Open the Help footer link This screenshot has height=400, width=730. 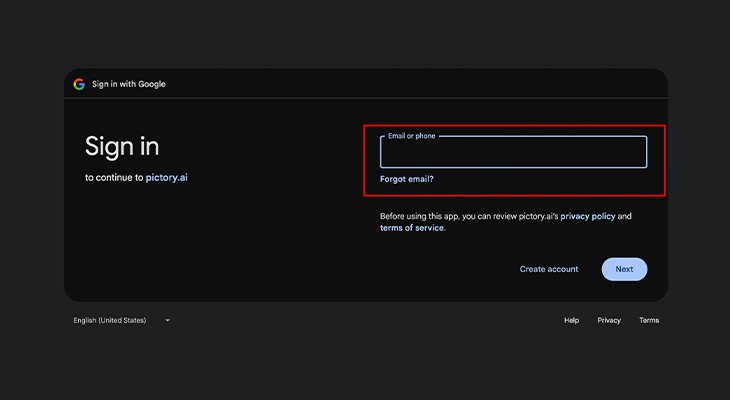tap(571, 320)
